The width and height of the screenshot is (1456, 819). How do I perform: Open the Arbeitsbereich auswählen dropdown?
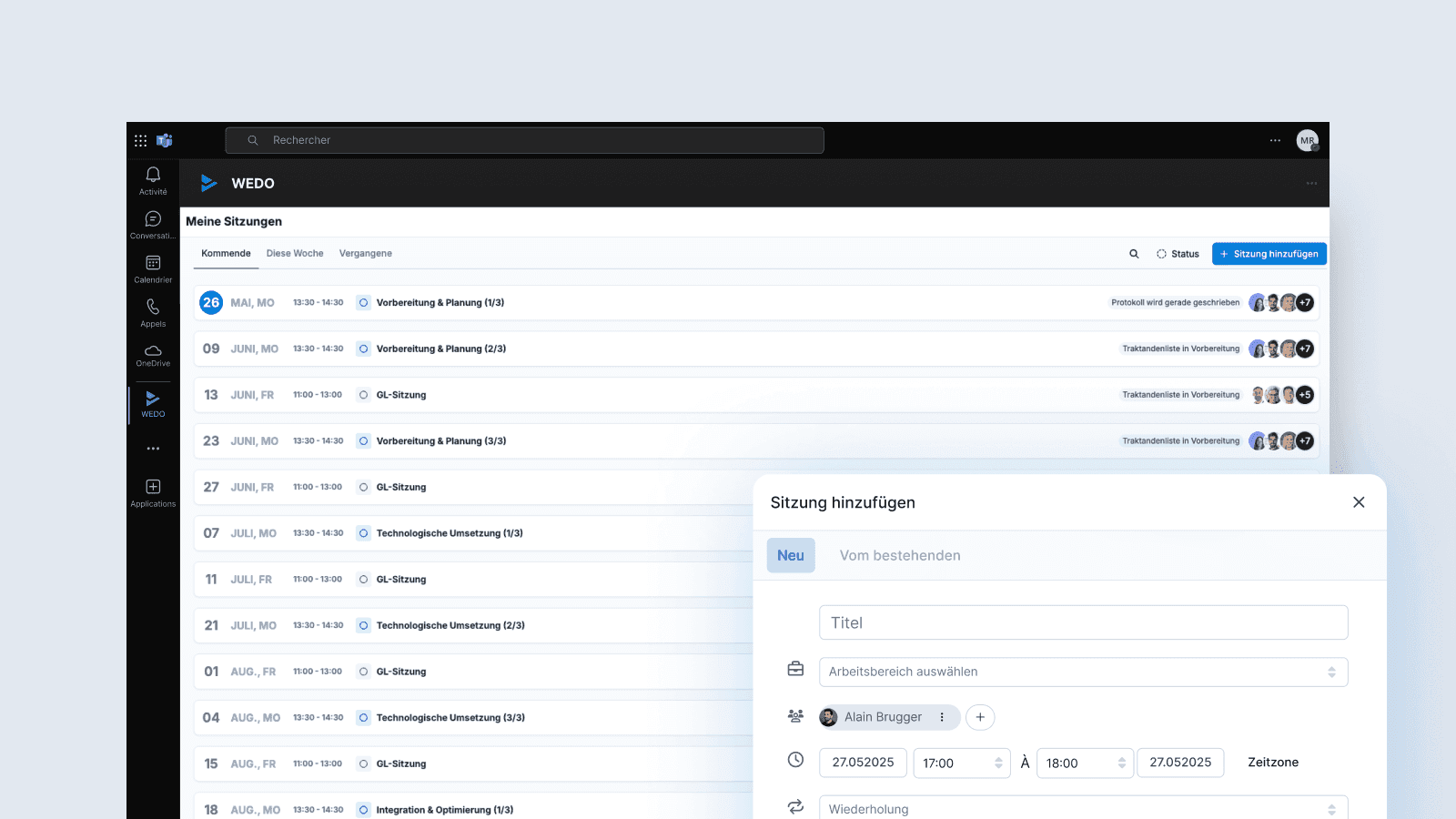(1083, 672)
